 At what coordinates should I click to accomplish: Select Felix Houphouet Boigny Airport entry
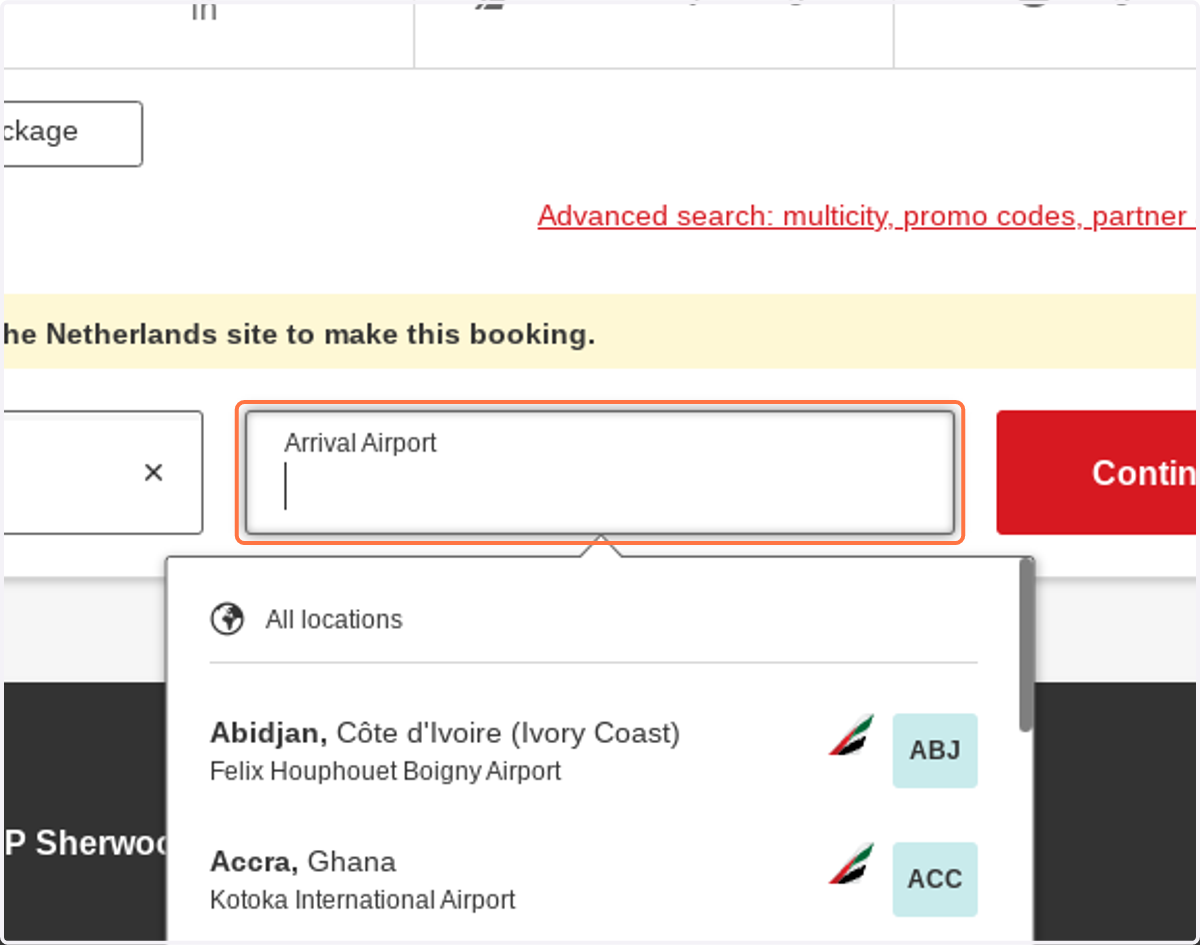point(385,772)
